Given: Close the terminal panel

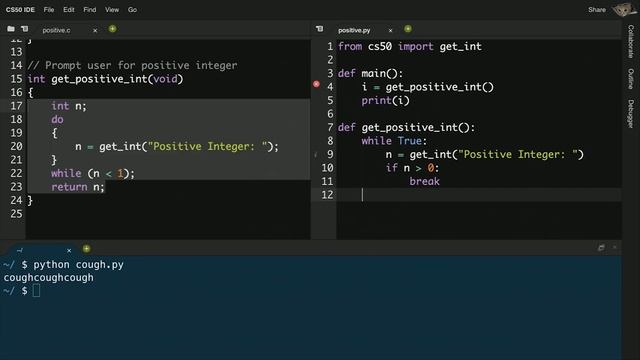Looking at the screenshot, I should [x=615, y=247].
